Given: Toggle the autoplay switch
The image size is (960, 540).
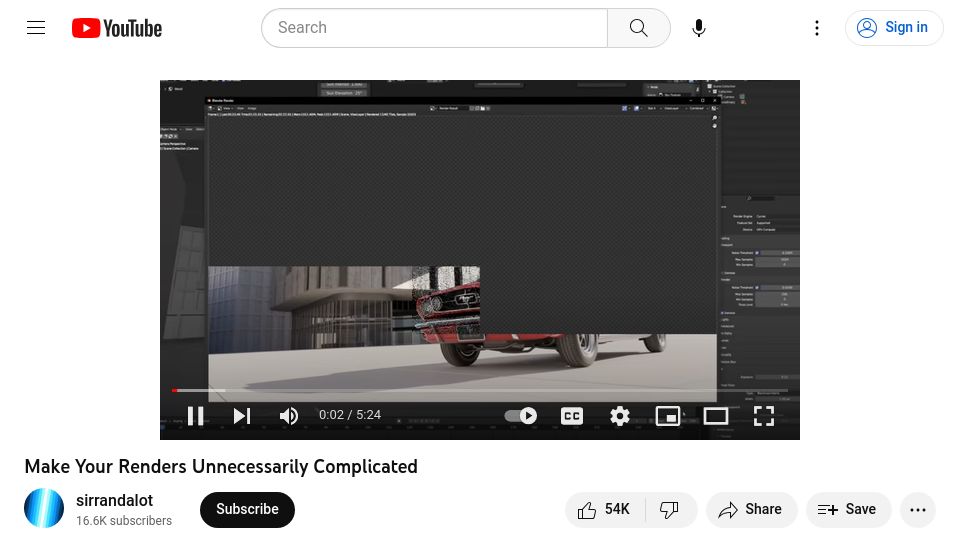Looking at the screenshot, I should [x=520, y=416].
